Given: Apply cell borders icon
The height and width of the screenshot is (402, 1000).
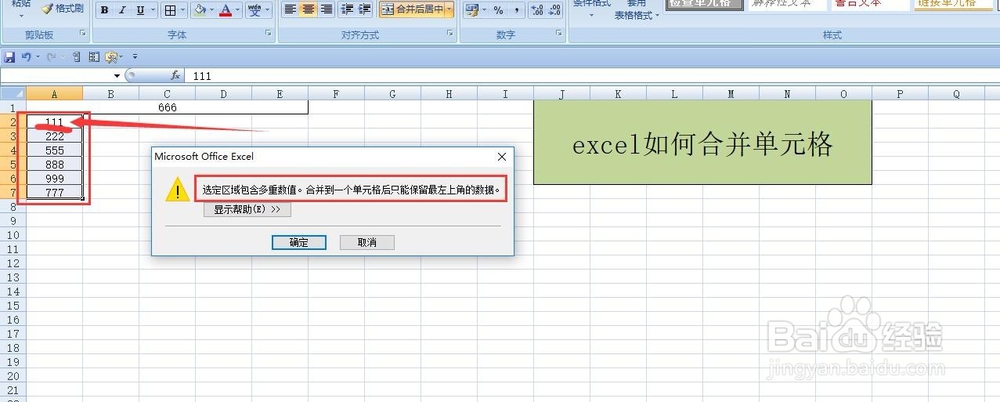Looking at the screenshot, I should 170,10.
